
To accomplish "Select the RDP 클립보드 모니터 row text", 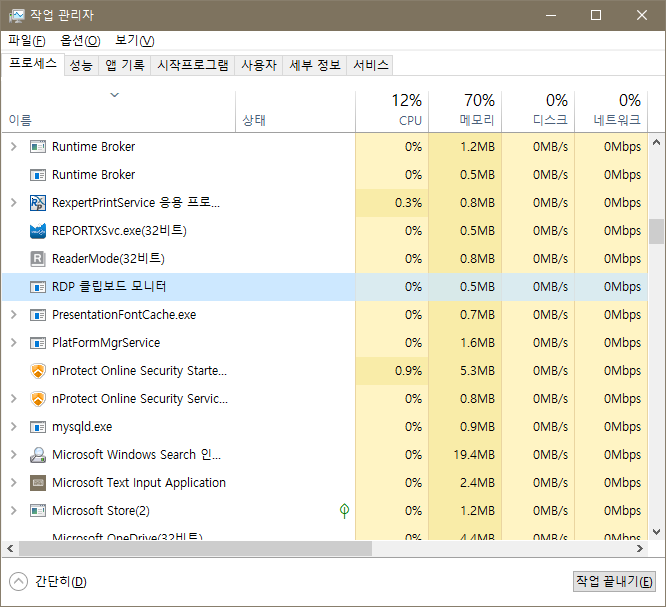I will pos(109,287).
